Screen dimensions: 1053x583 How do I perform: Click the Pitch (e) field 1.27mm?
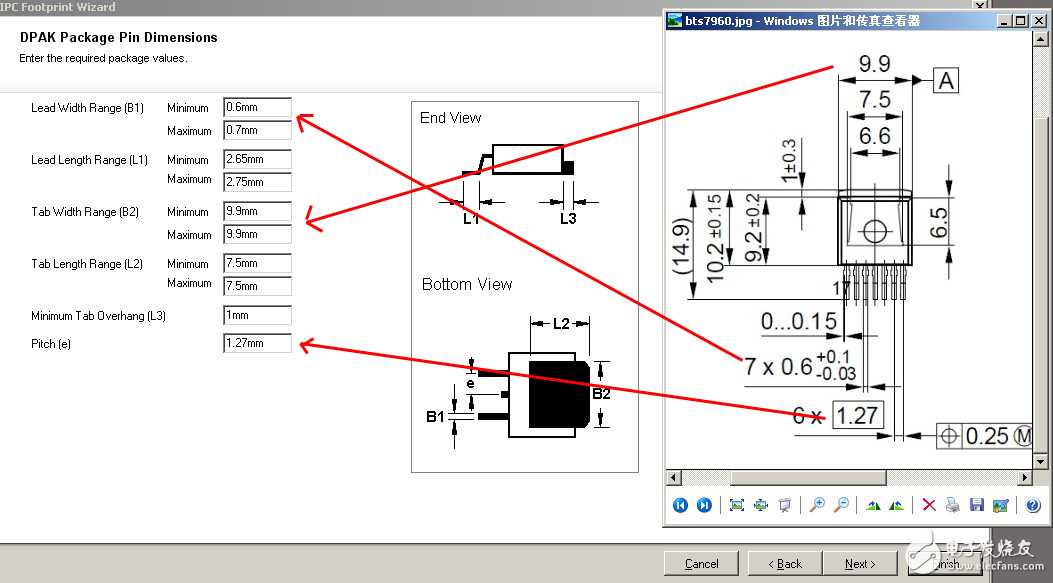click(x=257, y=343)
